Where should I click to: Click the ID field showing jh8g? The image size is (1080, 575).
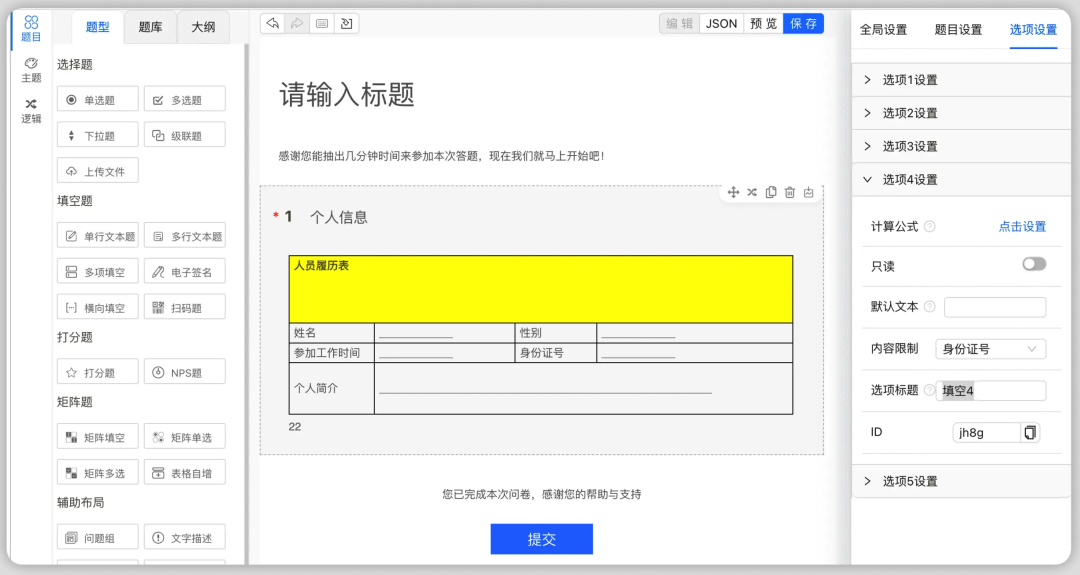pos(986,432)
